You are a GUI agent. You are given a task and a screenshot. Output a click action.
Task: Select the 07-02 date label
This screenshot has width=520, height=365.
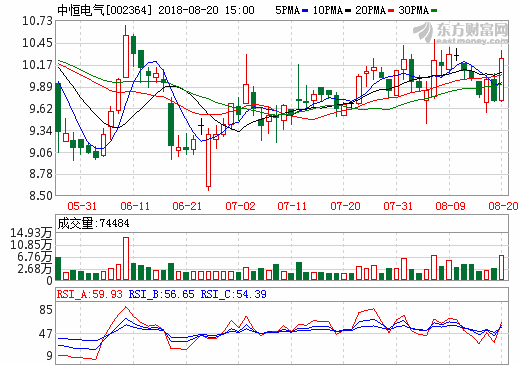tap(240, 206)
